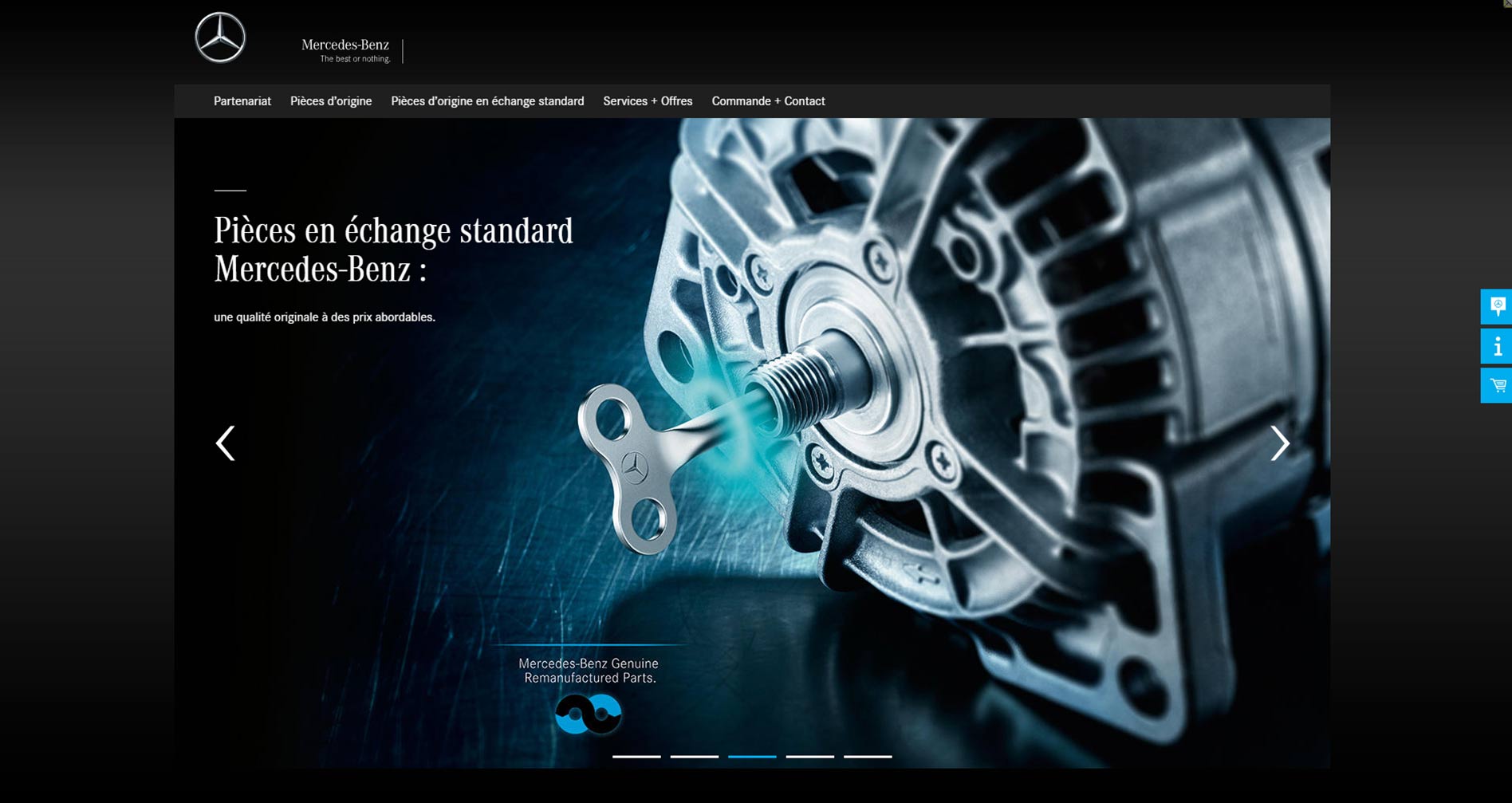Click 'une qualité originale à des prix abordables' text
The width and height of the screenshot is (1512, 803).
click(x=325, y=317)
